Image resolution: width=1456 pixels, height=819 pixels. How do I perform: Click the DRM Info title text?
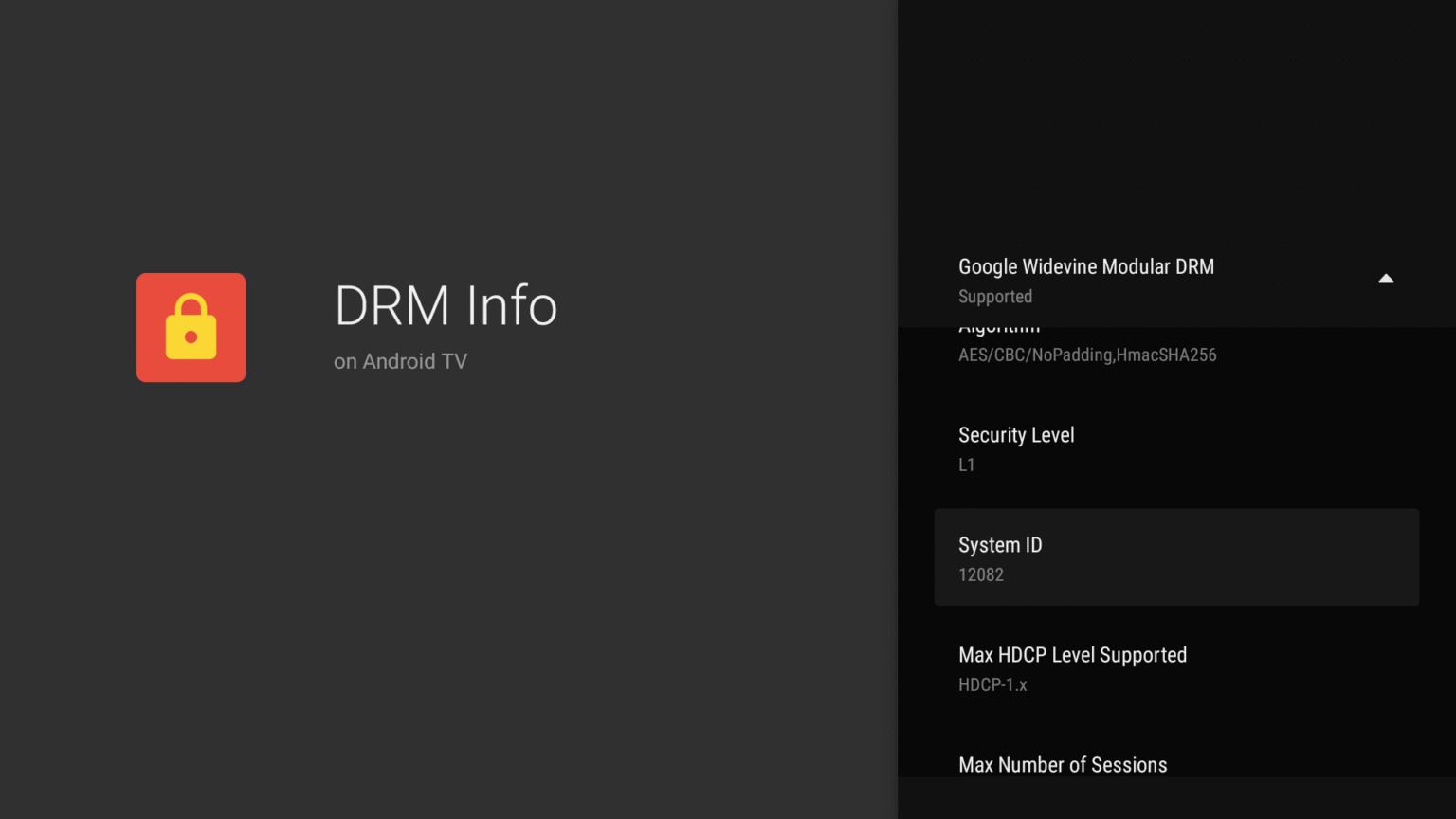[x=445, y=305]
